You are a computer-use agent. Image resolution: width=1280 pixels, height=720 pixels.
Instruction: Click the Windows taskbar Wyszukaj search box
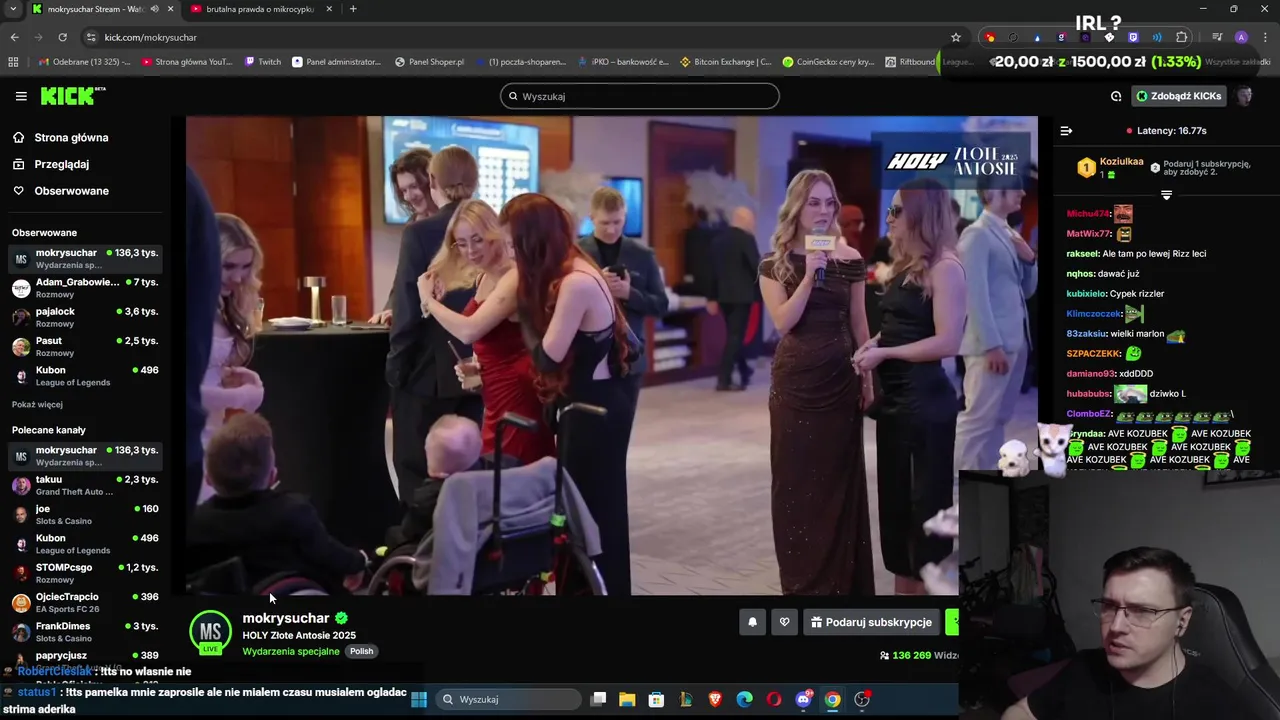pos(507,699)
